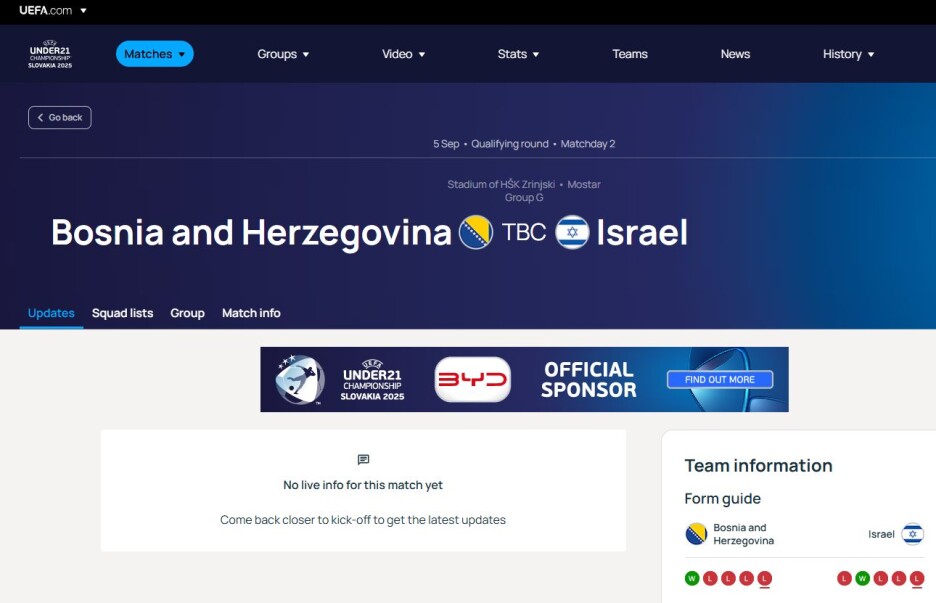Visit the Teams page
Screen dimensions: 936x603
click(629, 54)
